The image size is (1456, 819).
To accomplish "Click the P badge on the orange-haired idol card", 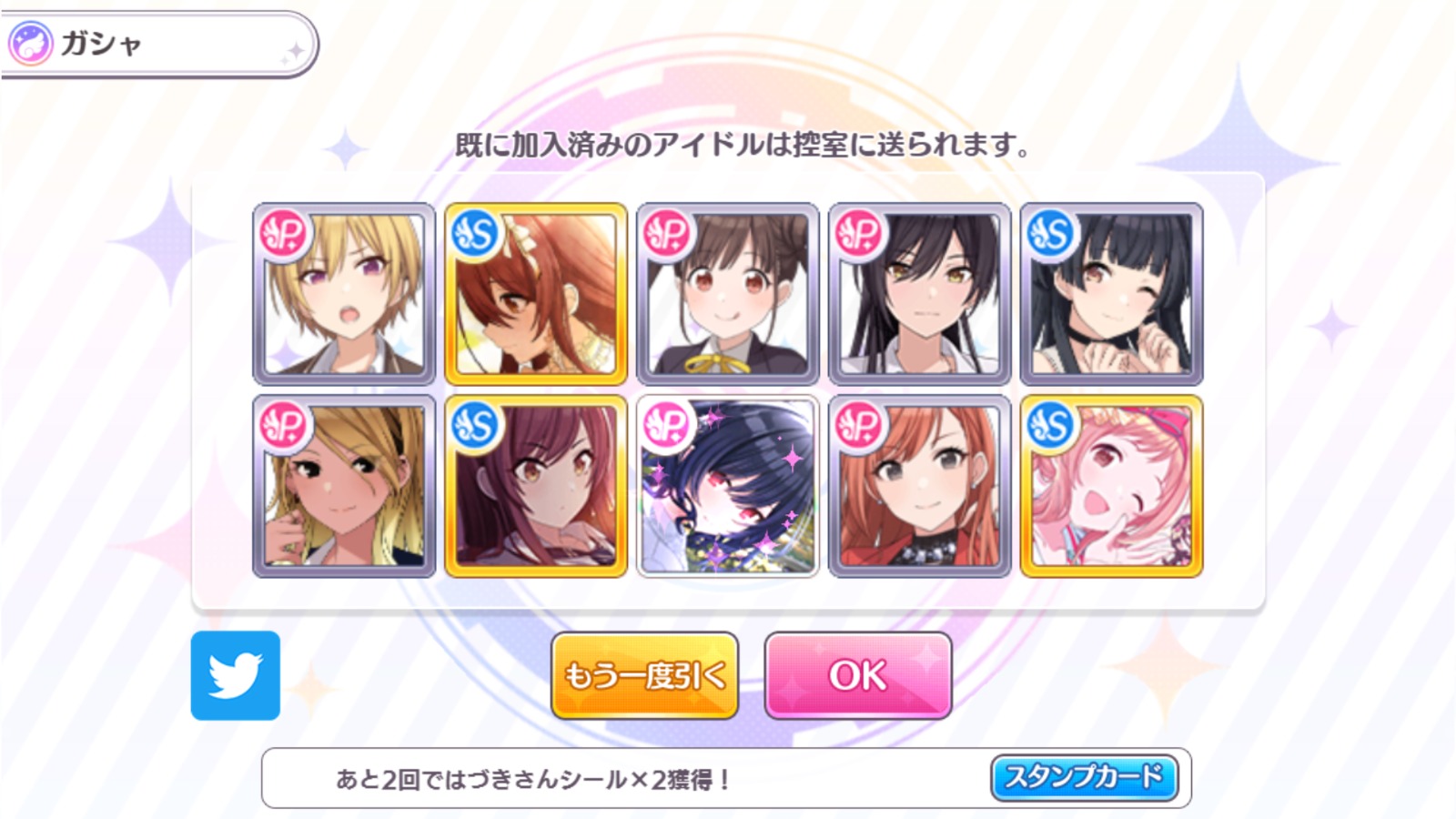I will tap(861, 427).
